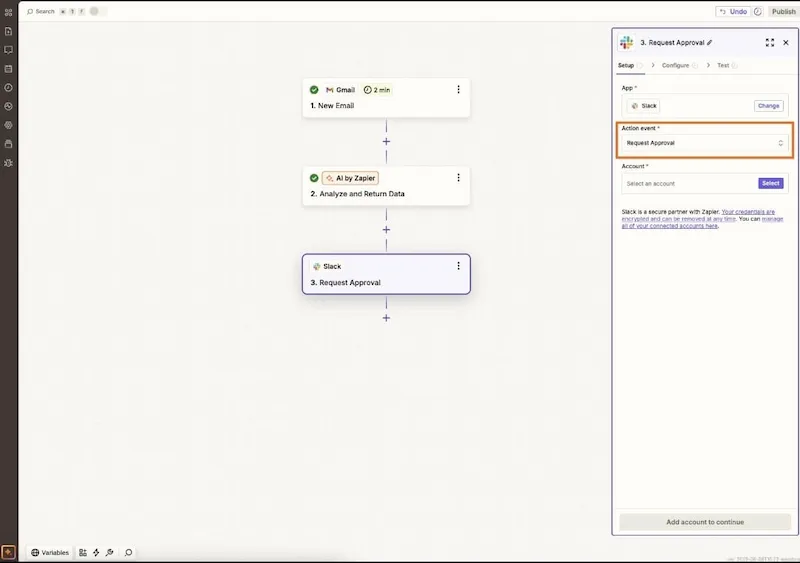Open the comments speech bubble sidebar icon
The height and width of the screenshot is (563, 800).
coord(8,50)
